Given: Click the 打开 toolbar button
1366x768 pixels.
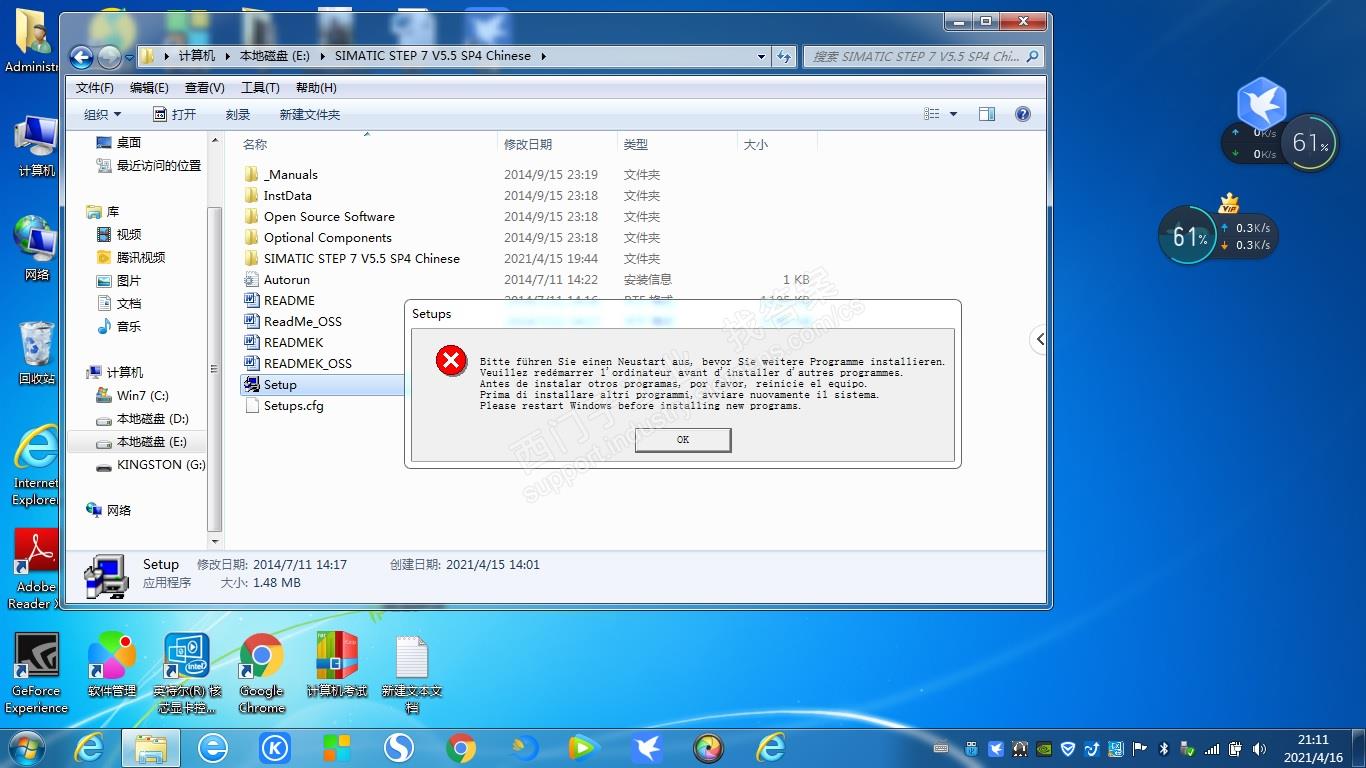Looking at the screenshot, I should tap(174, 114).
